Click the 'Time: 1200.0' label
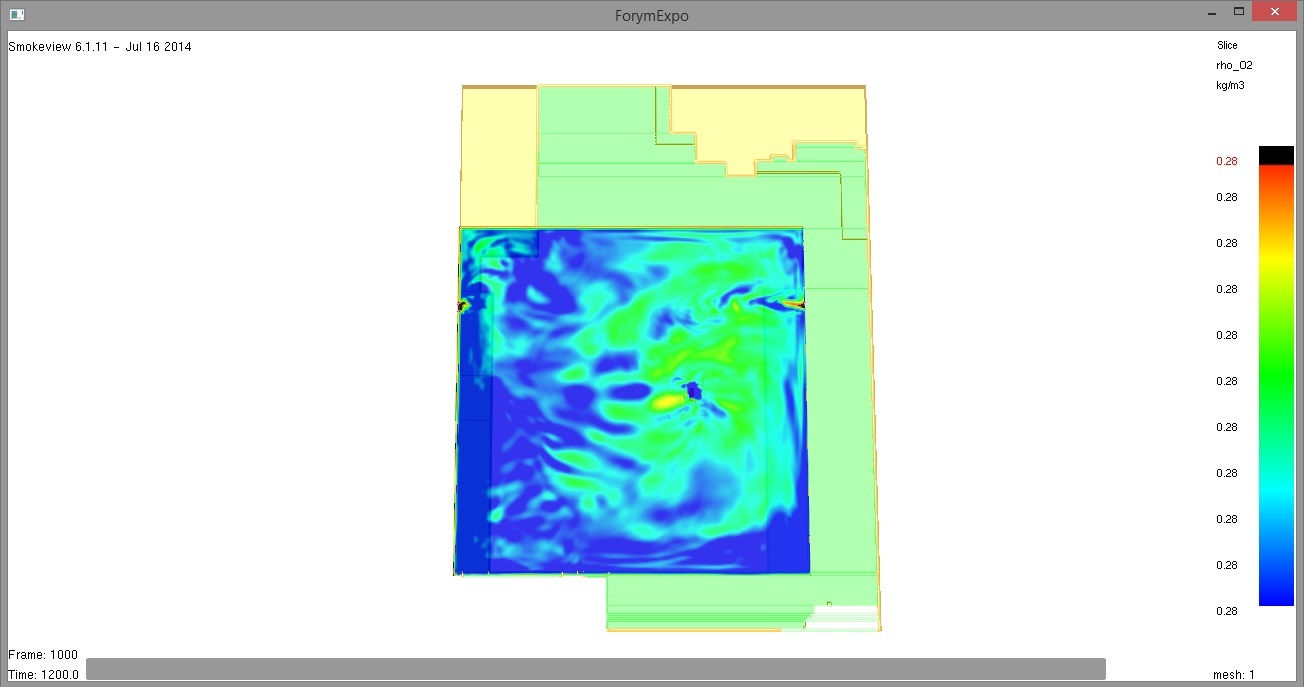 [x=43, y=675]
